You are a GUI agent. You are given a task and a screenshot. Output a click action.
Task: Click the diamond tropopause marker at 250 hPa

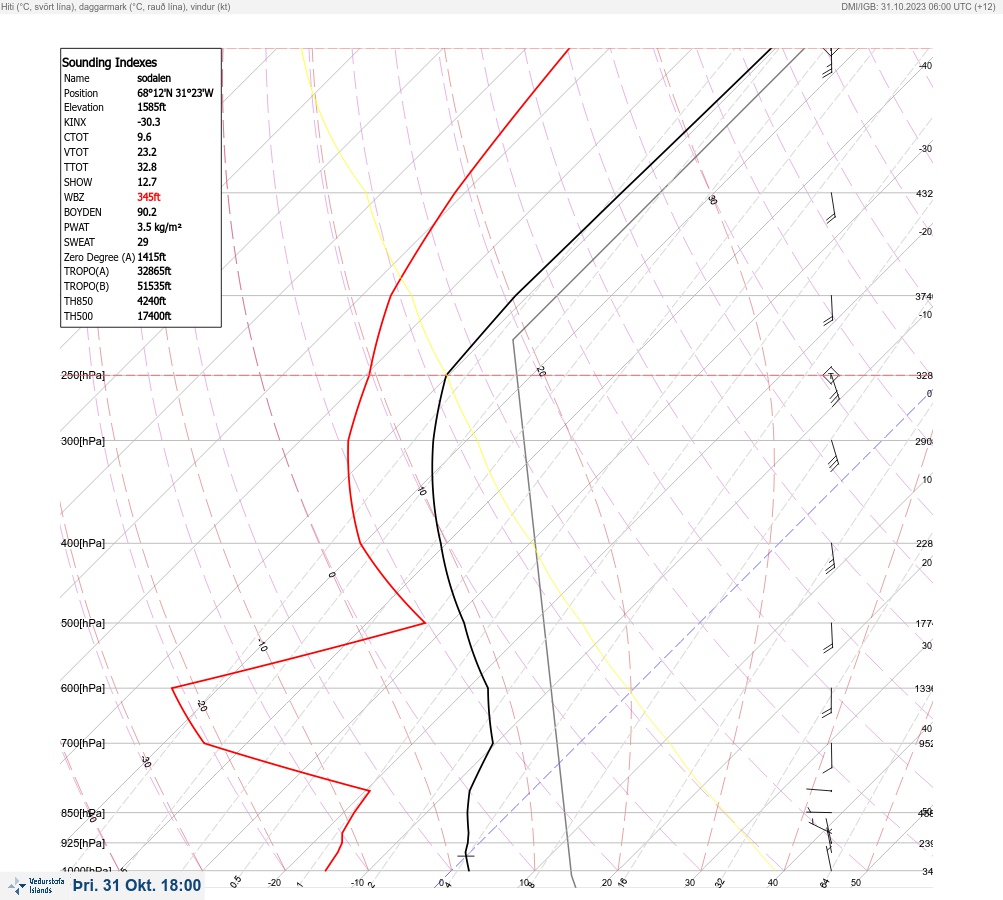831,374
